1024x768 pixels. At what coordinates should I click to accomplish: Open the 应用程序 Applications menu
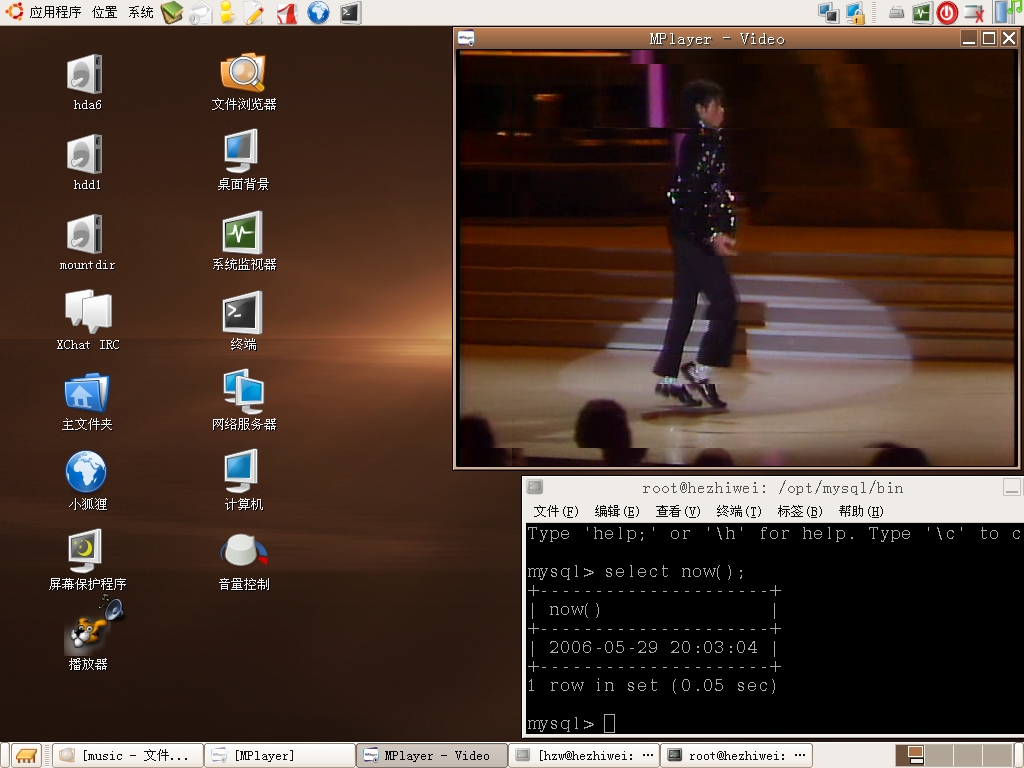55,12
